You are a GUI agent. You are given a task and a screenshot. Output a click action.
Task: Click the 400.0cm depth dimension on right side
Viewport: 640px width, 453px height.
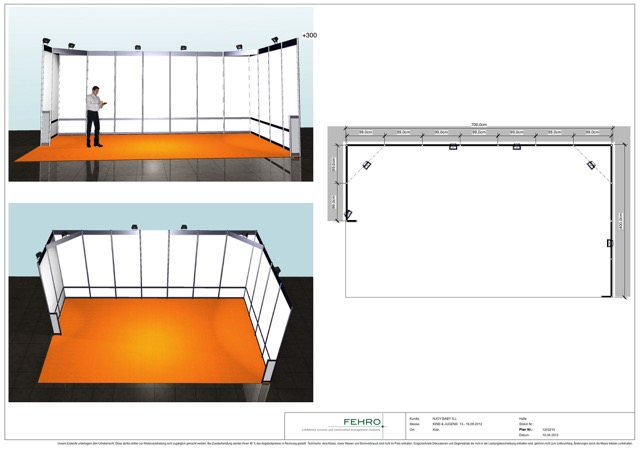tap(622, 220)
